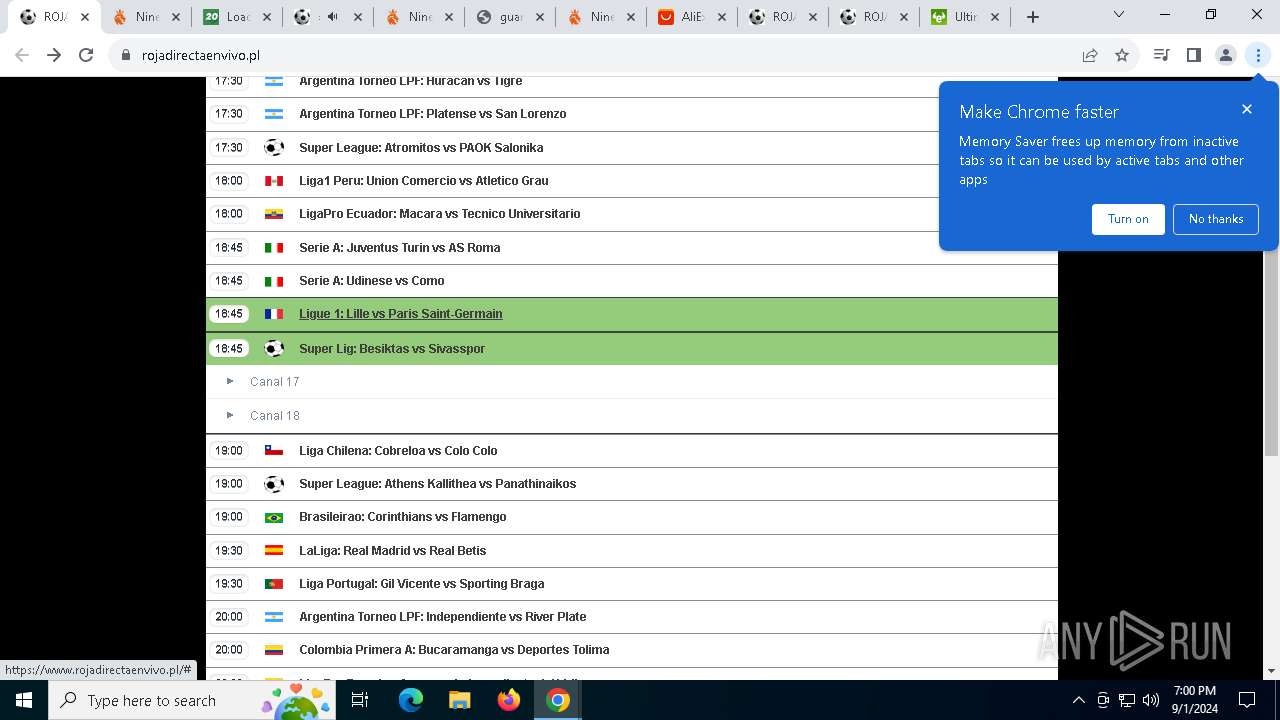Turn on Memory Saver
1280x720 pixels.
[x=1128, y=219]
